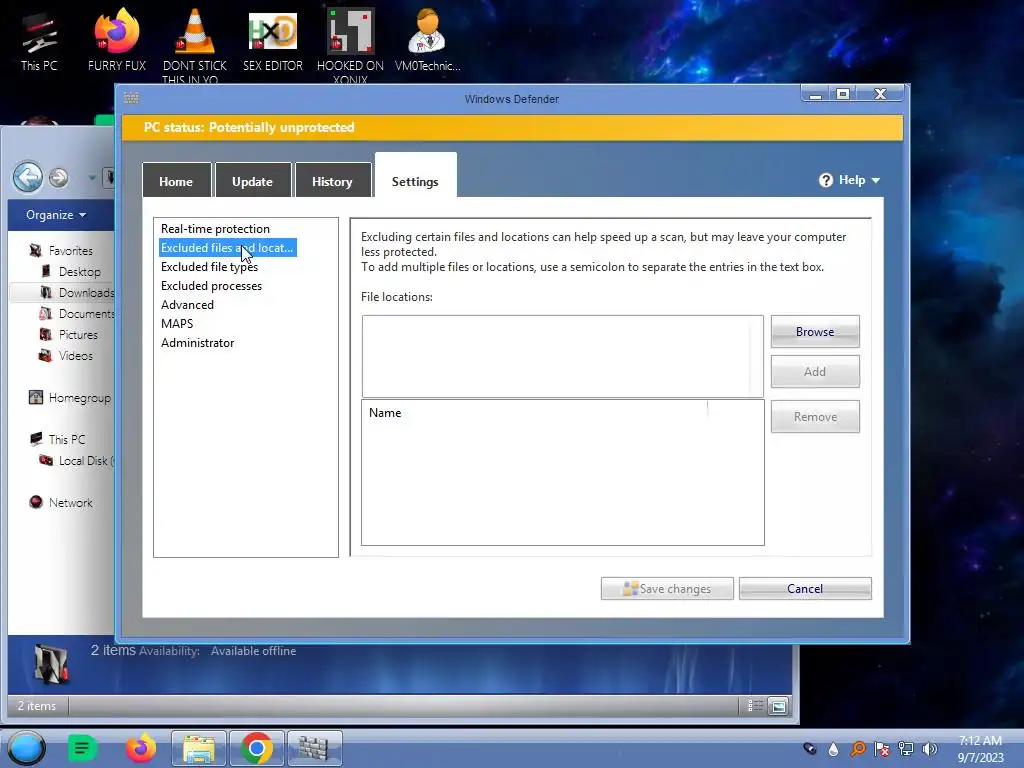Open the Organize dropdown menu
This screenshot has height=768, width=1024.
(56, 215)
